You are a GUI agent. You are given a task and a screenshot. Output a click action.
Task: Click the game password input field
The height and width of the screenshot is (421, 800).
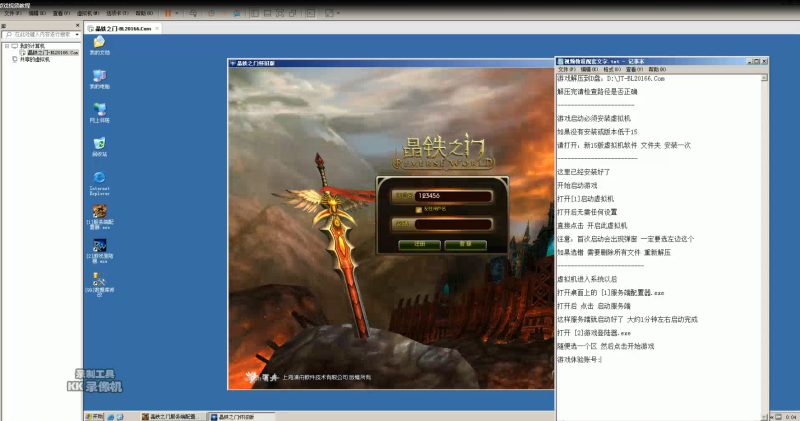pos(453,224)
